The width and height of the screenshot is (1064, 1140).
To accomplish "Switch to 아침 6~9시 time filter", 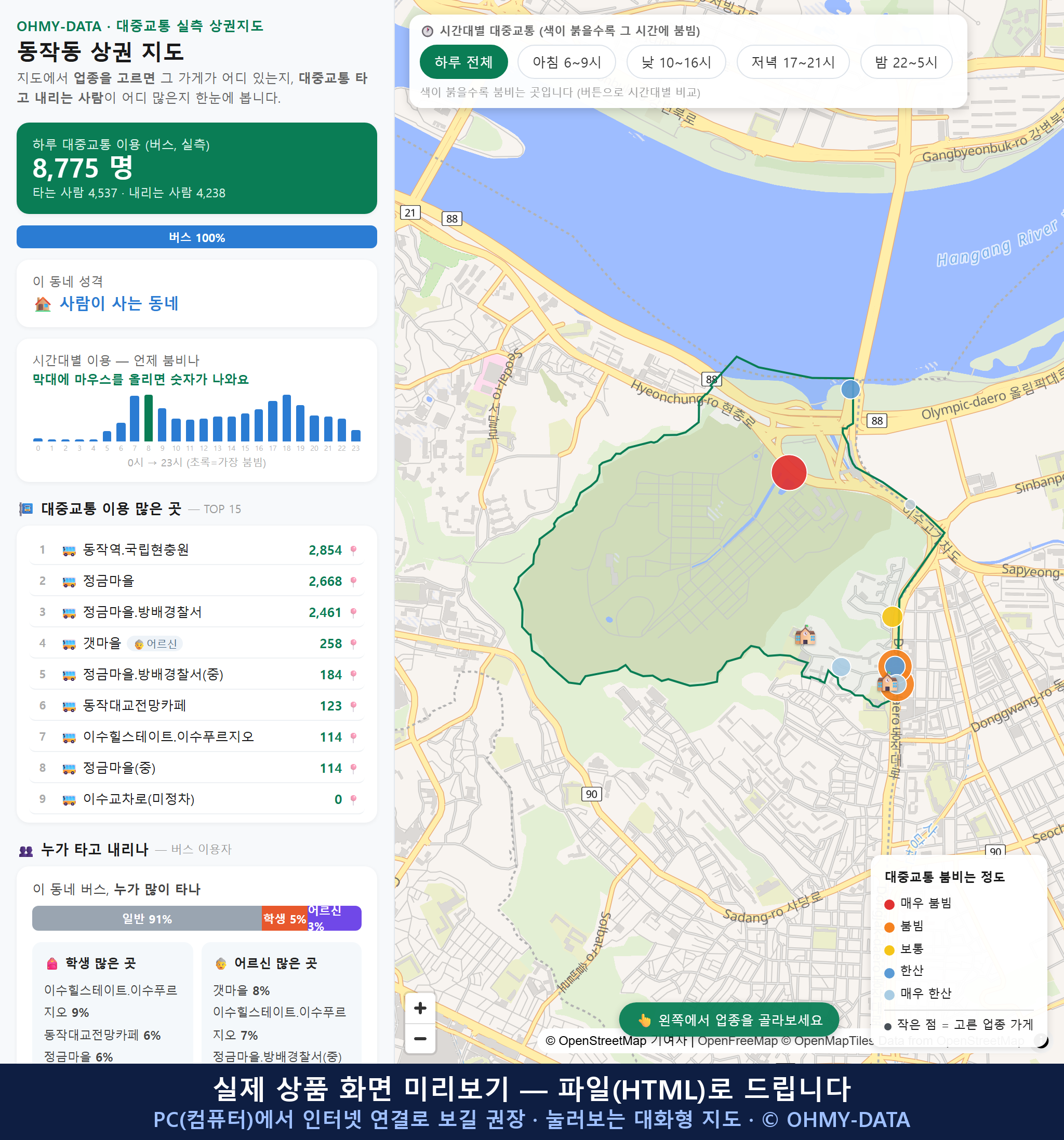I will point(566,62).
